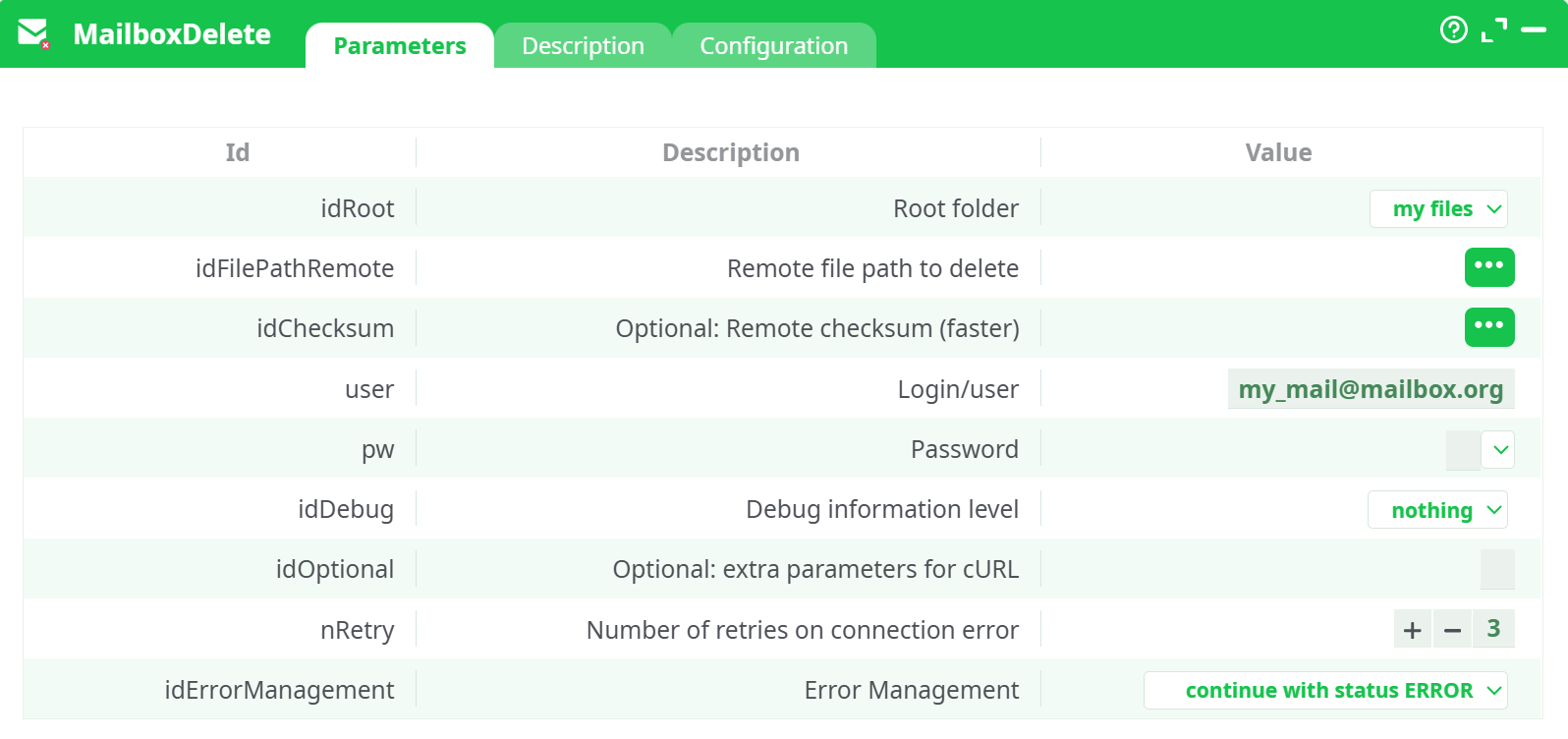
Task: Switch to the Configuration tab
Action: pos(773,45)
